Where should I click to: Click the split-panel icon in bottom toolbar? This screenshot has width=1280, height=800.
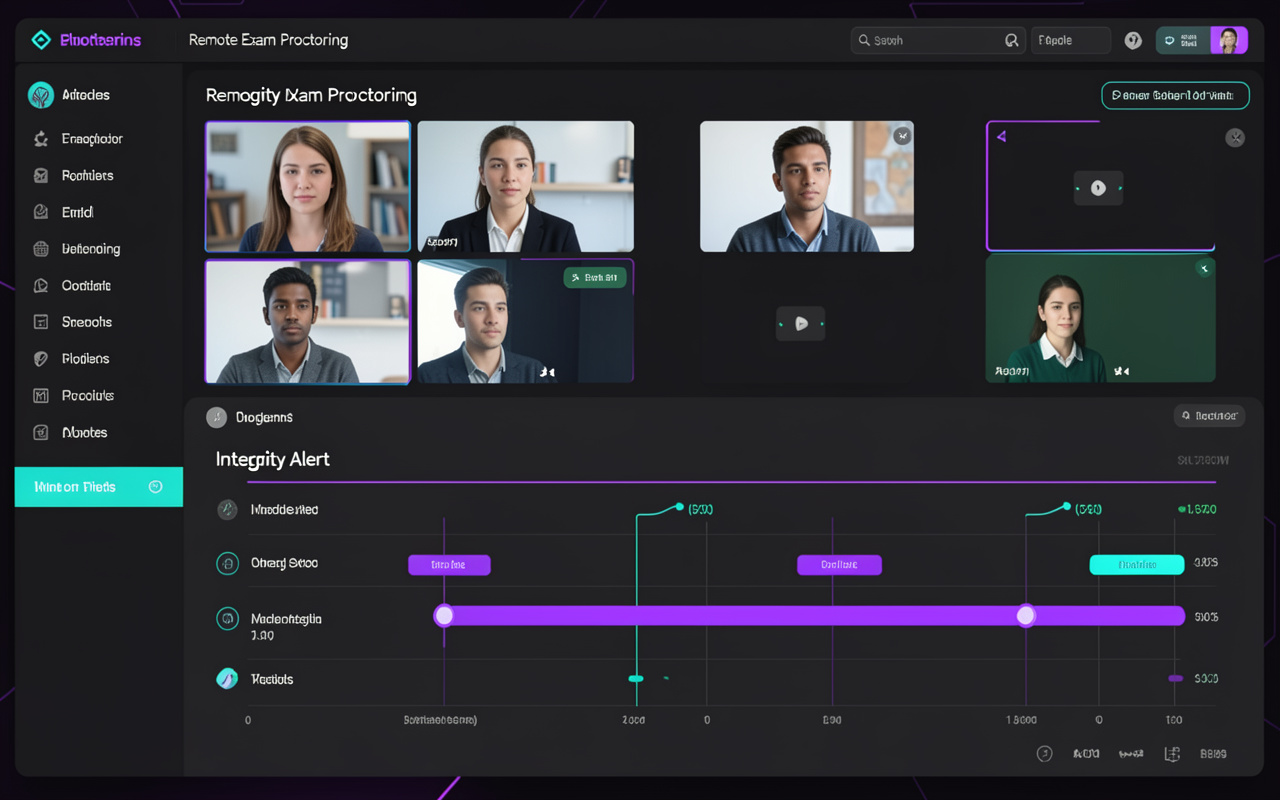[x=1172, y=754]
